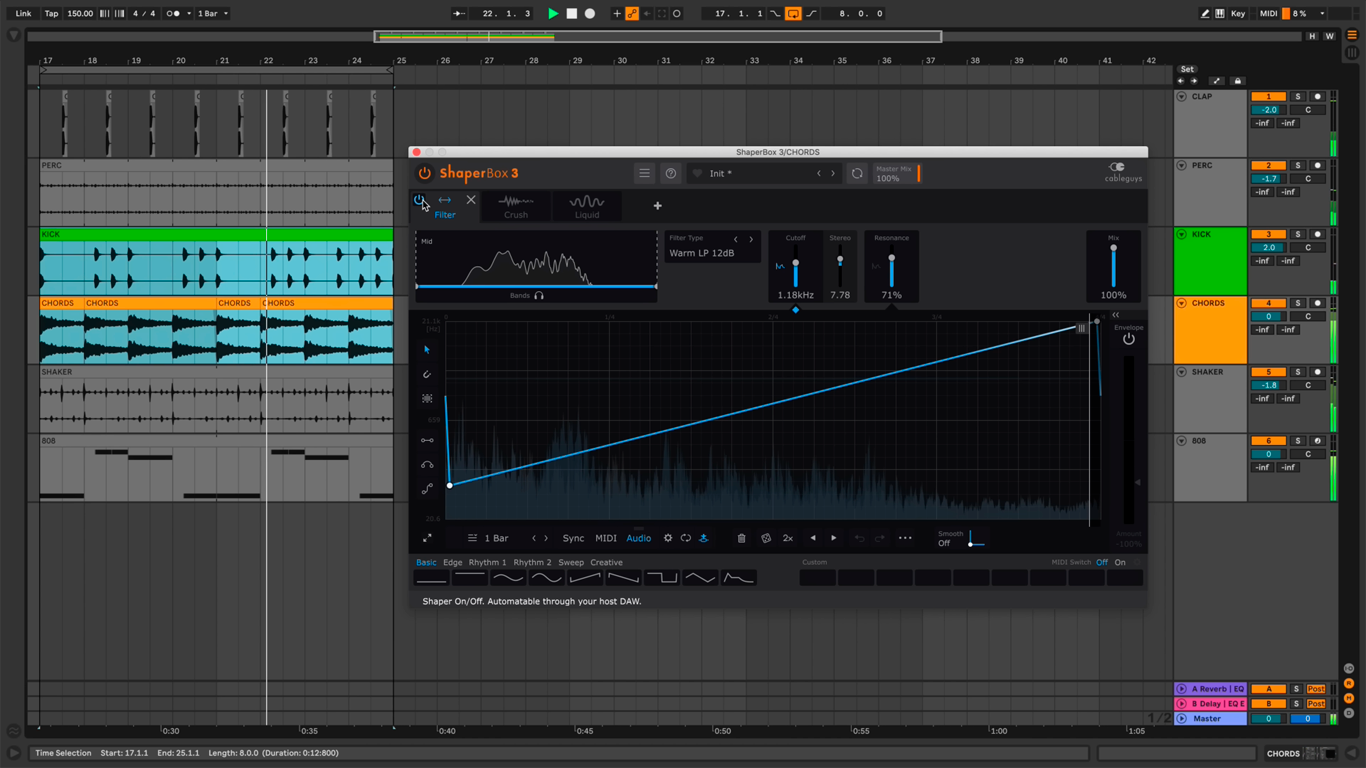The height and width of the screenshot is (768, 1366).
Task: Select next Filter Type arrow
Action: click(751, 239)
